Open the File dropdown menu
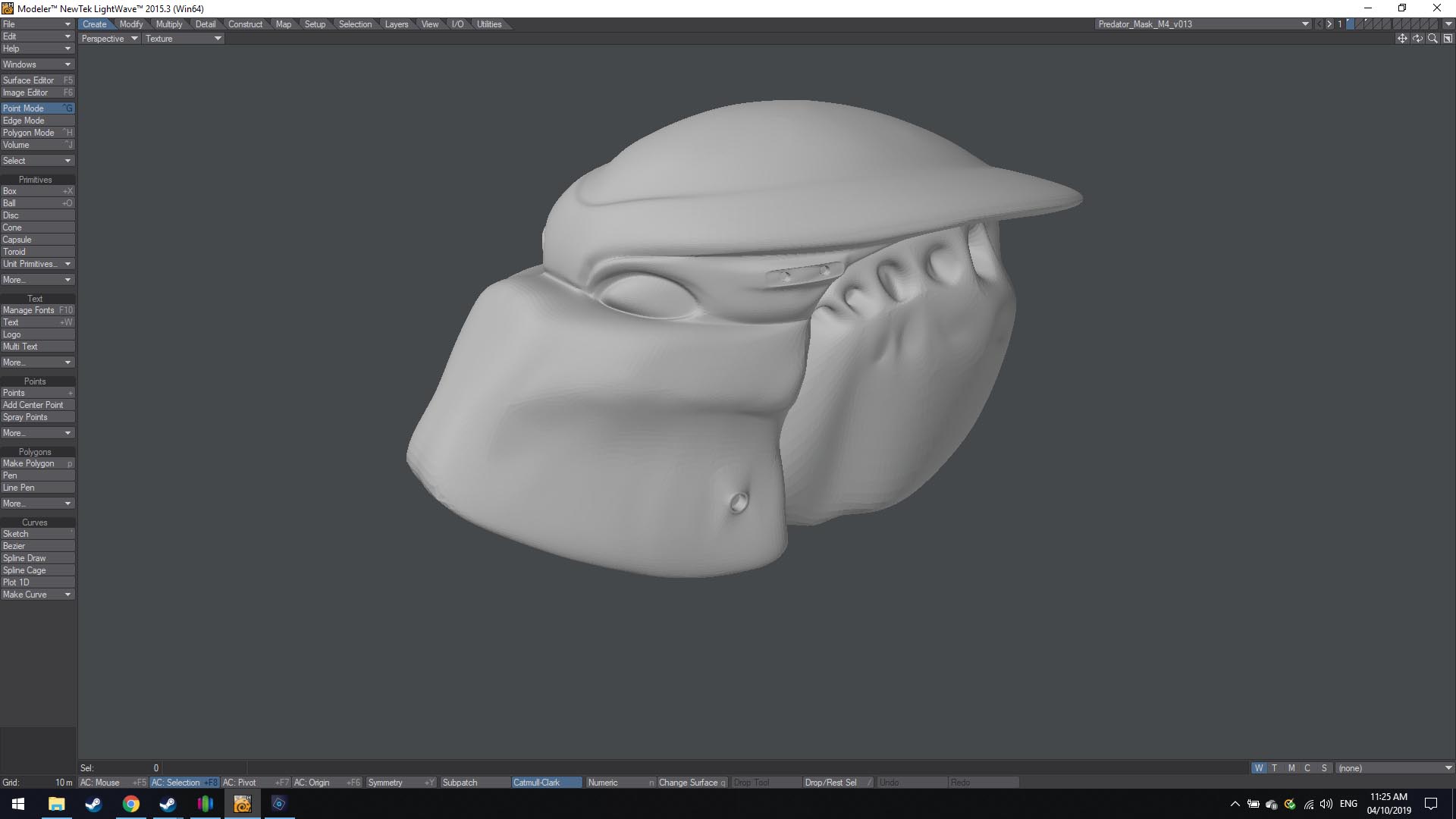 [37, 24]
